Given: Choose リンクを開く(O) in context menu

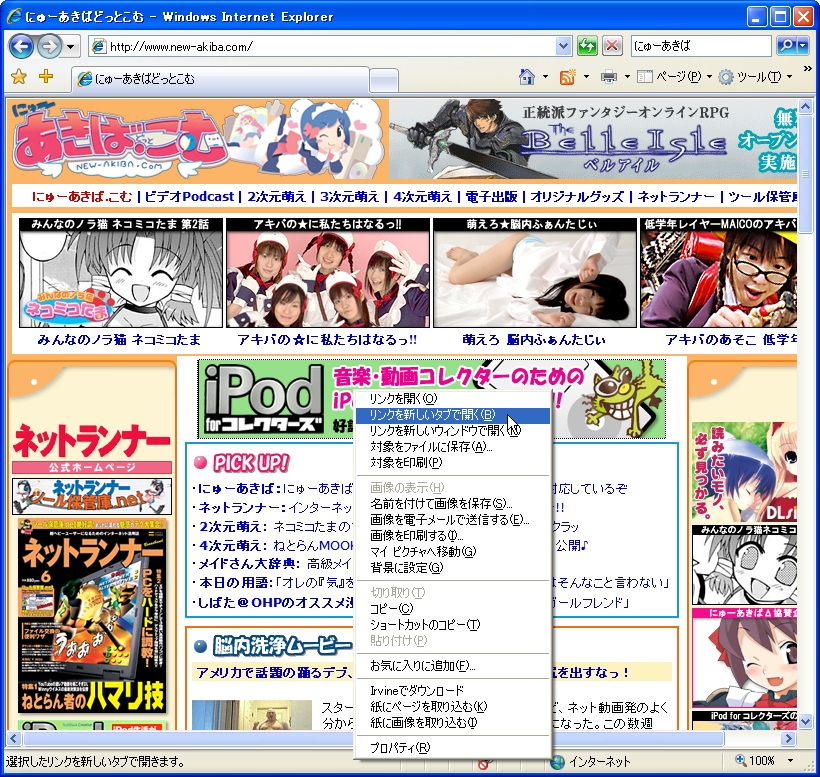Looking at the screenshot, I should pyautogui.click(x=453, y=398).
